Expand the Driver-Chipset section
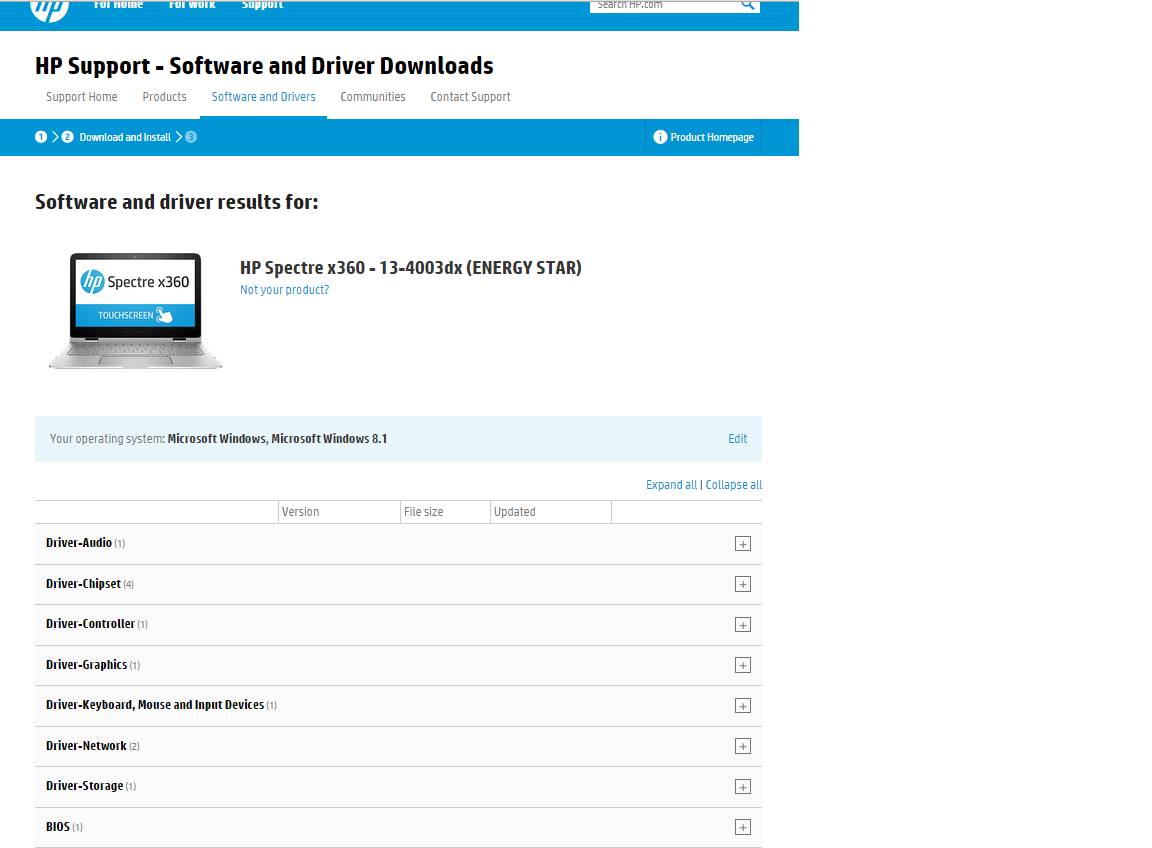 point(742,584)
